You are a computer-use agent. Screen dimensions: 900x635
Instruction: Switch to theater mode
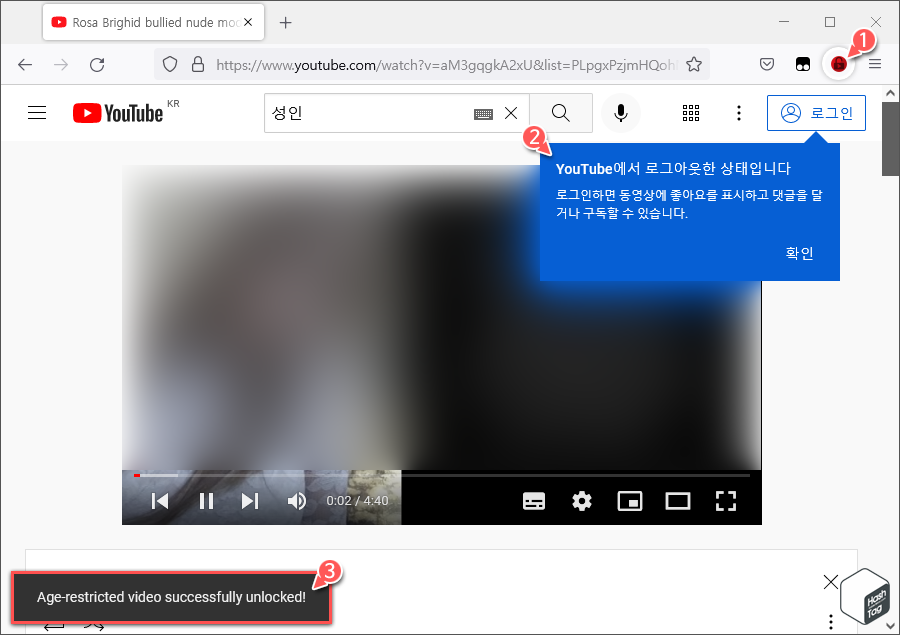(x=678, y=501)
